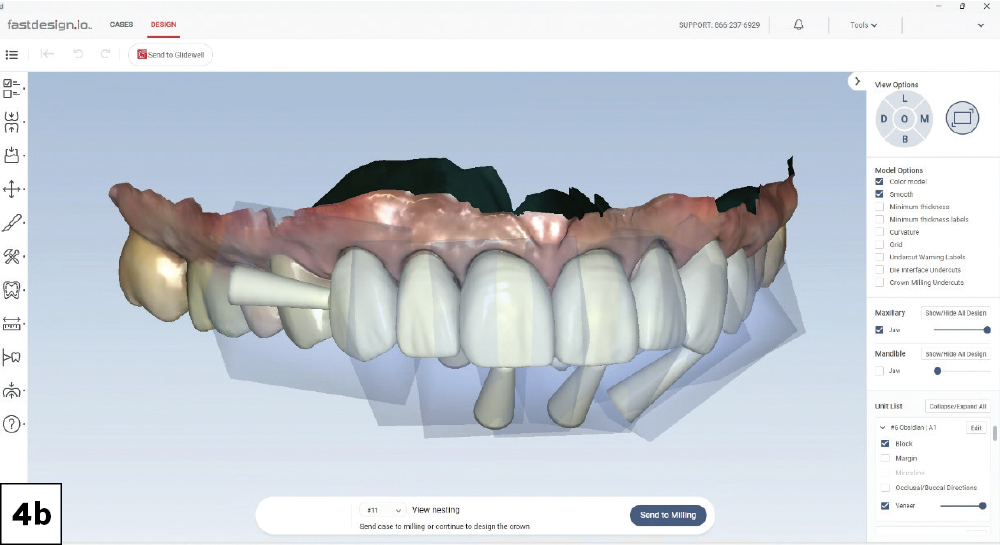Select the tooth contacts adjust tool
Viewport: 1000px width, 545px height.
coord(11,122)
